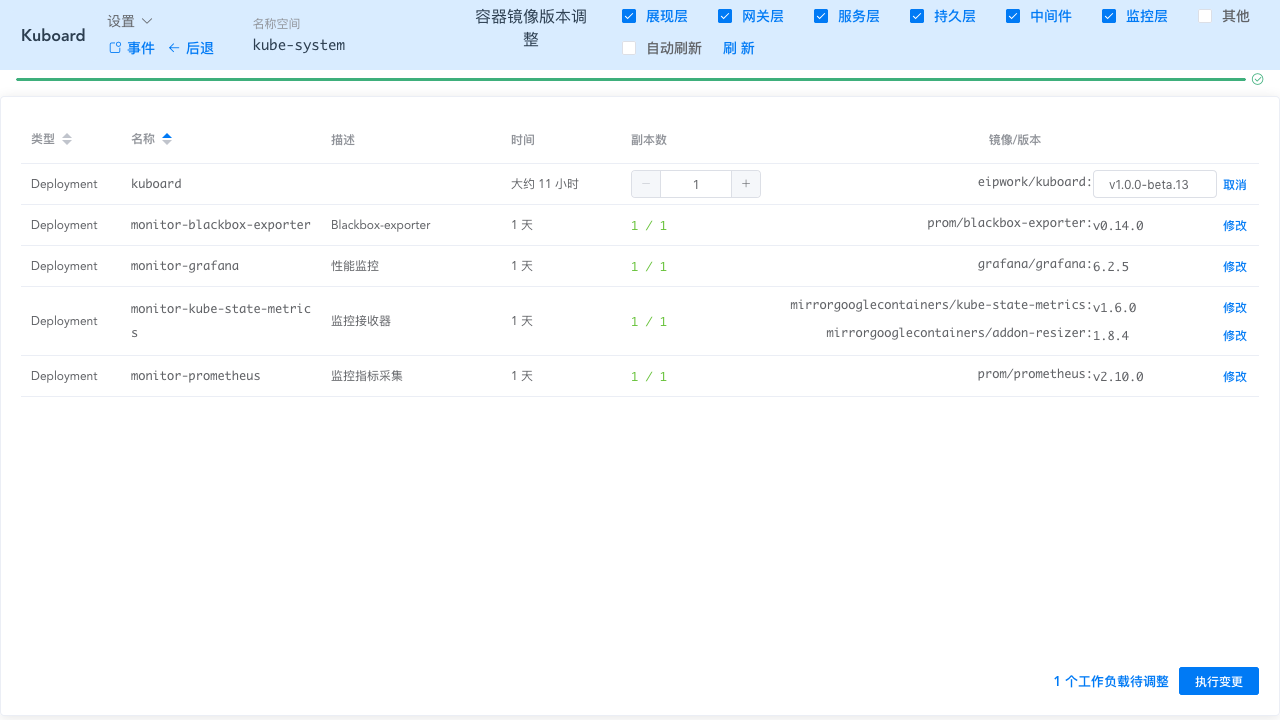Click the 刷新 refresh link
This screenshot has height=720, width=1280.
point(739,48)
